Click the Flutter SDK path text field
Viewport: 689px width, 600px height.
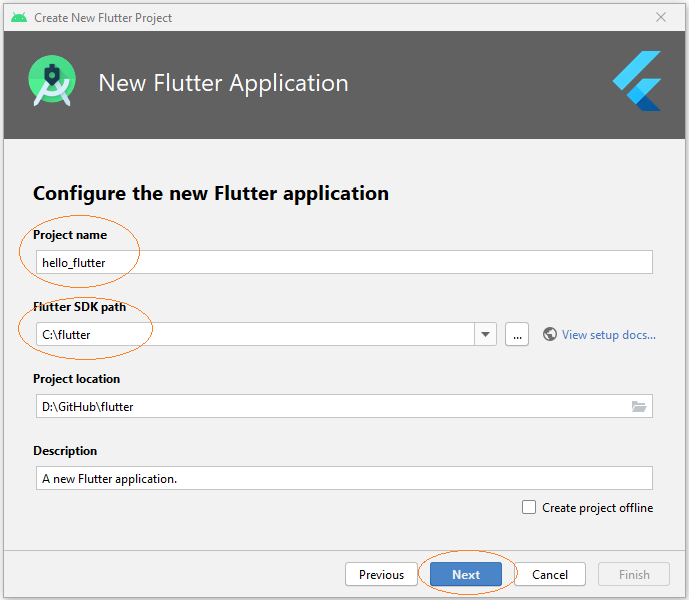point(255,335)
